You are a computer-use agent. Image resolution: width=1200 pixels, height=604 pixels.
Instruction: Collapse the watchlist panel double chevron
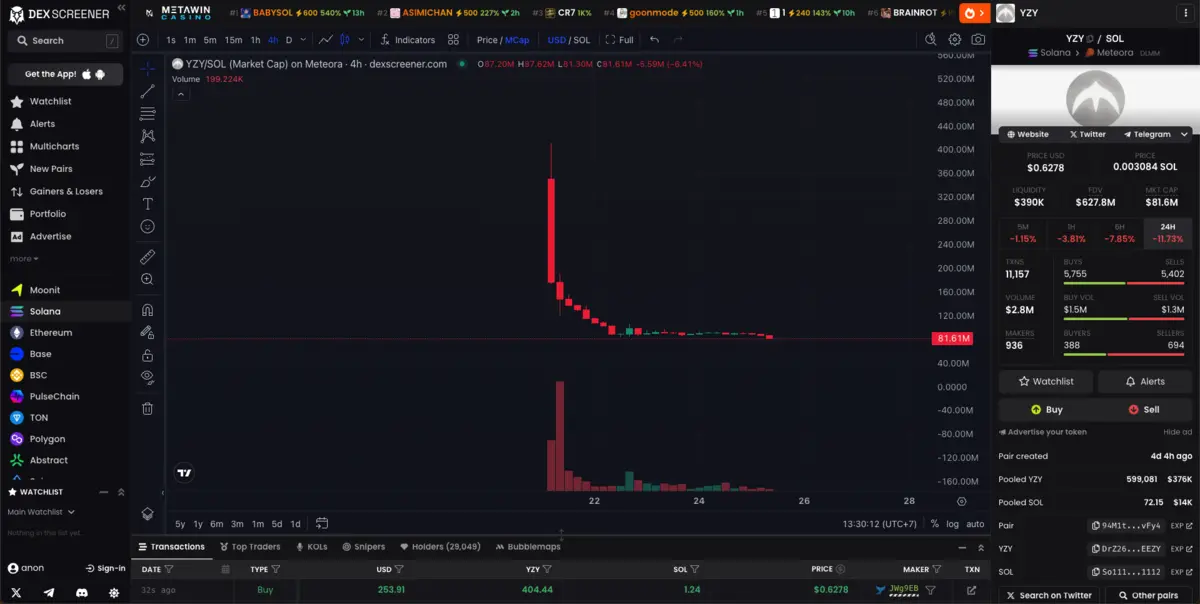(121, 492)
